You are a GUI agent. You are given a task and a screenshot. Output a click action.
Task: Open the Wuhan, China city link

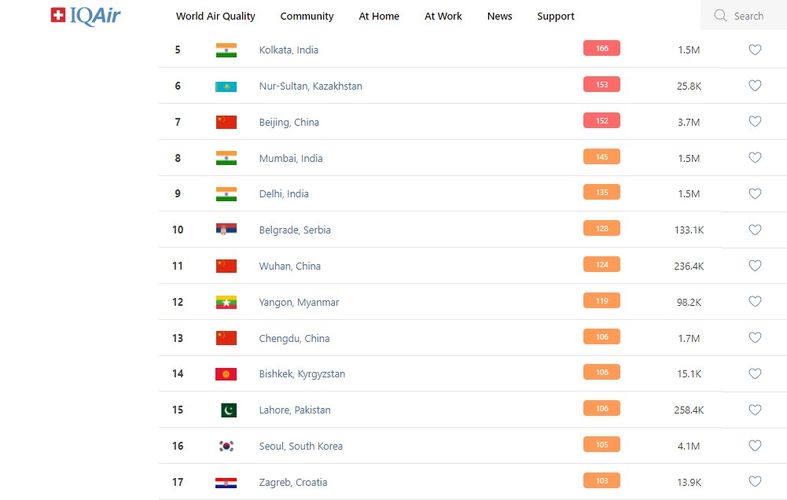(289, 266)
